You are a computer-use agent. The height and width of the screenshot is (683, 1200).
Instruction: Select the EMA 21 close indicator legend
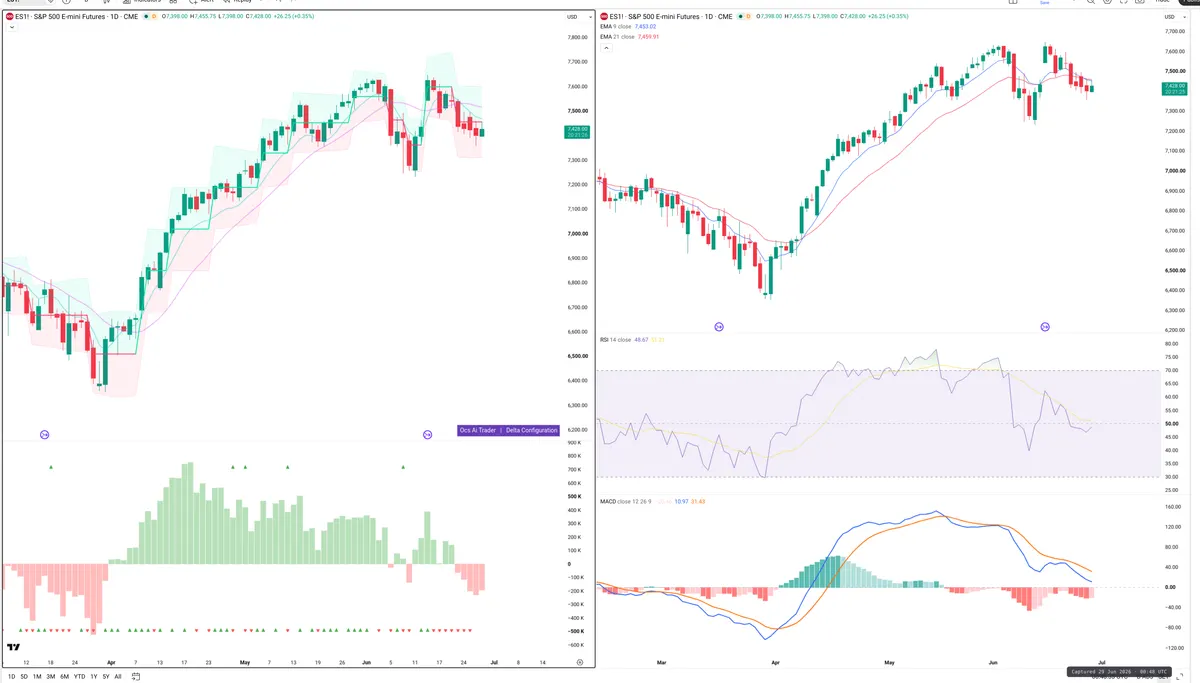tap(617, 37)
